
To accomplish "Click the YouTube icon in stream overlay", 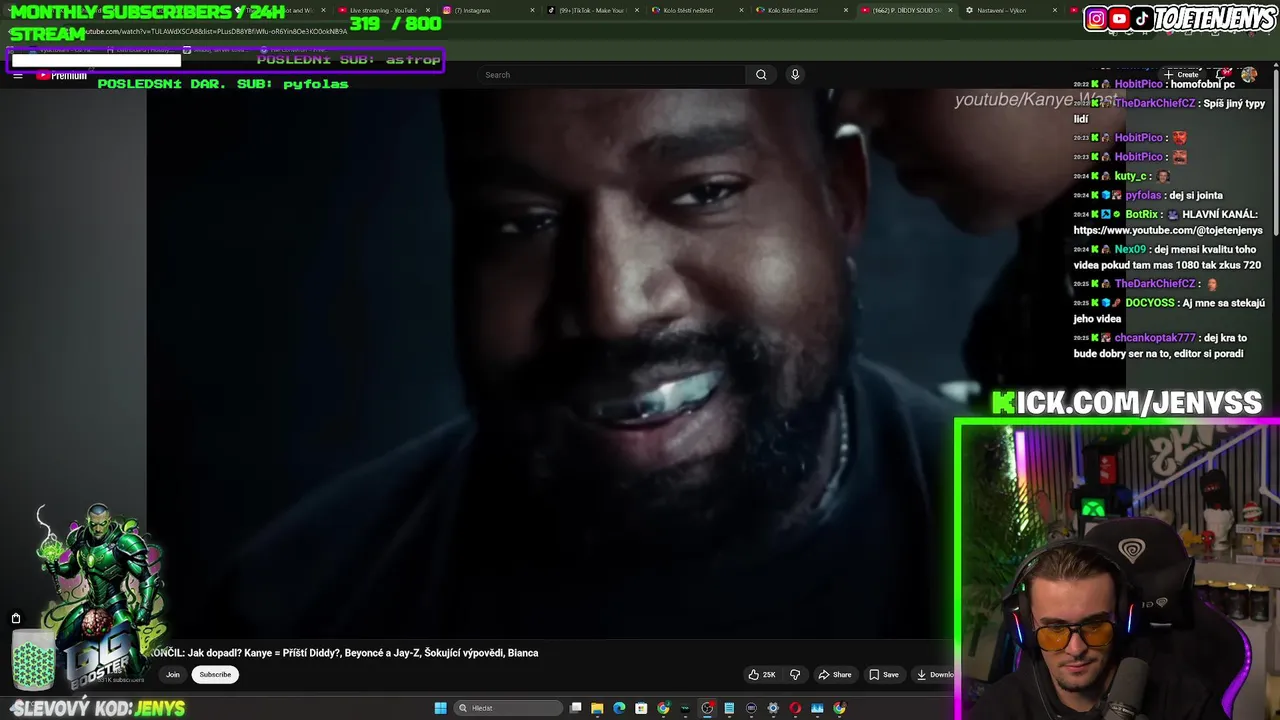I will pos(1120,18).
